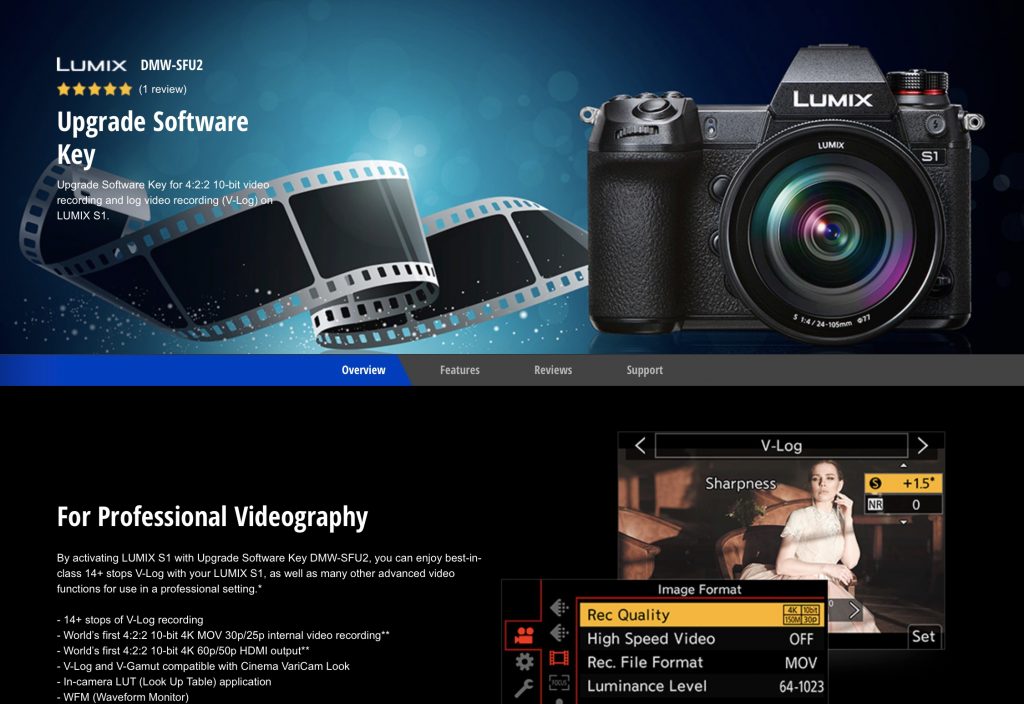
Task: Click the Upgrade Software Key heading
Action: pyautogui.click(x=152, y=138)
